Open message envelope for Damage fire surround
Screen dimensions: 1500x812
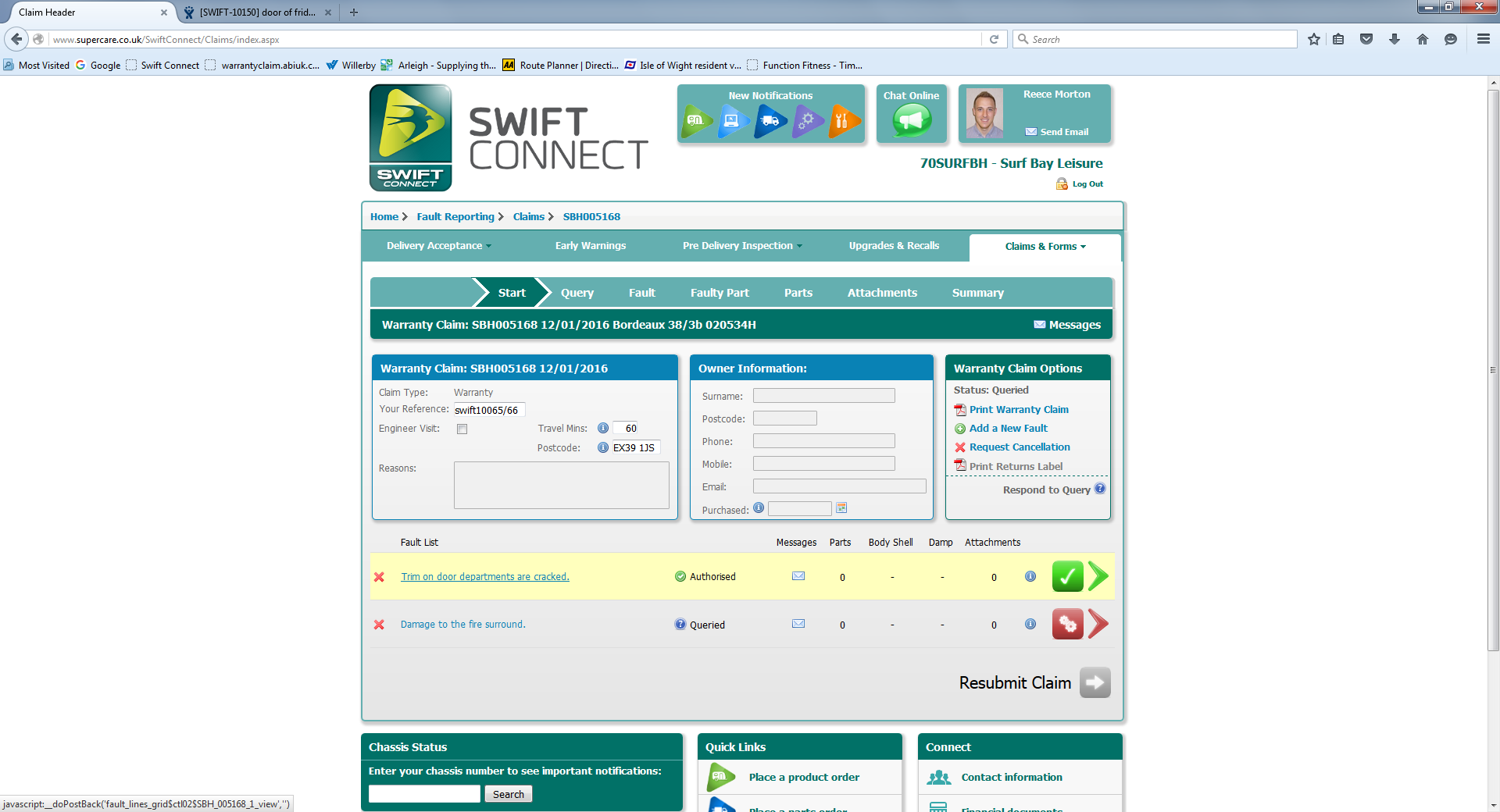(798, 624)
